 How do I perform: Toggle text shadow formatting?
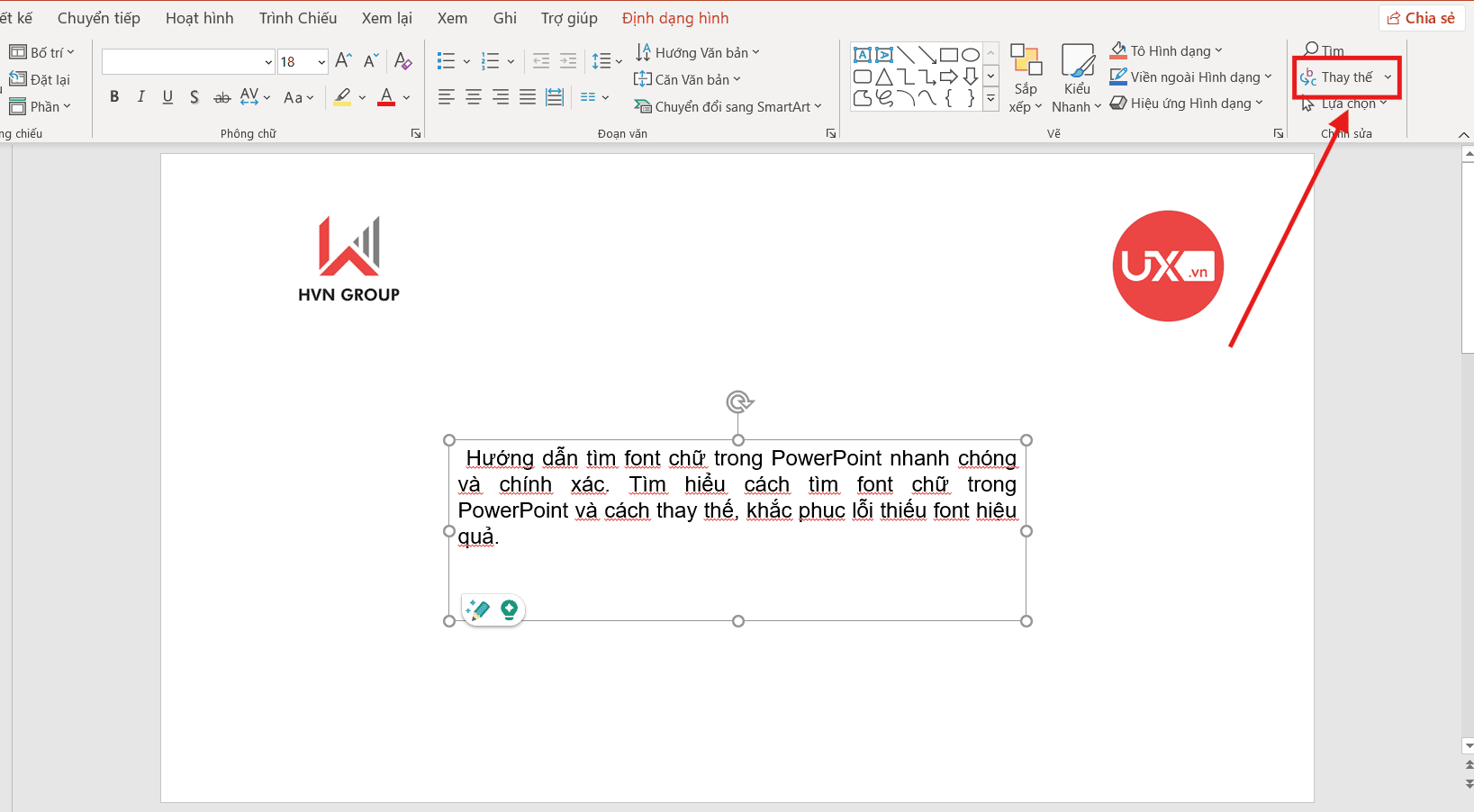(194, 96)
